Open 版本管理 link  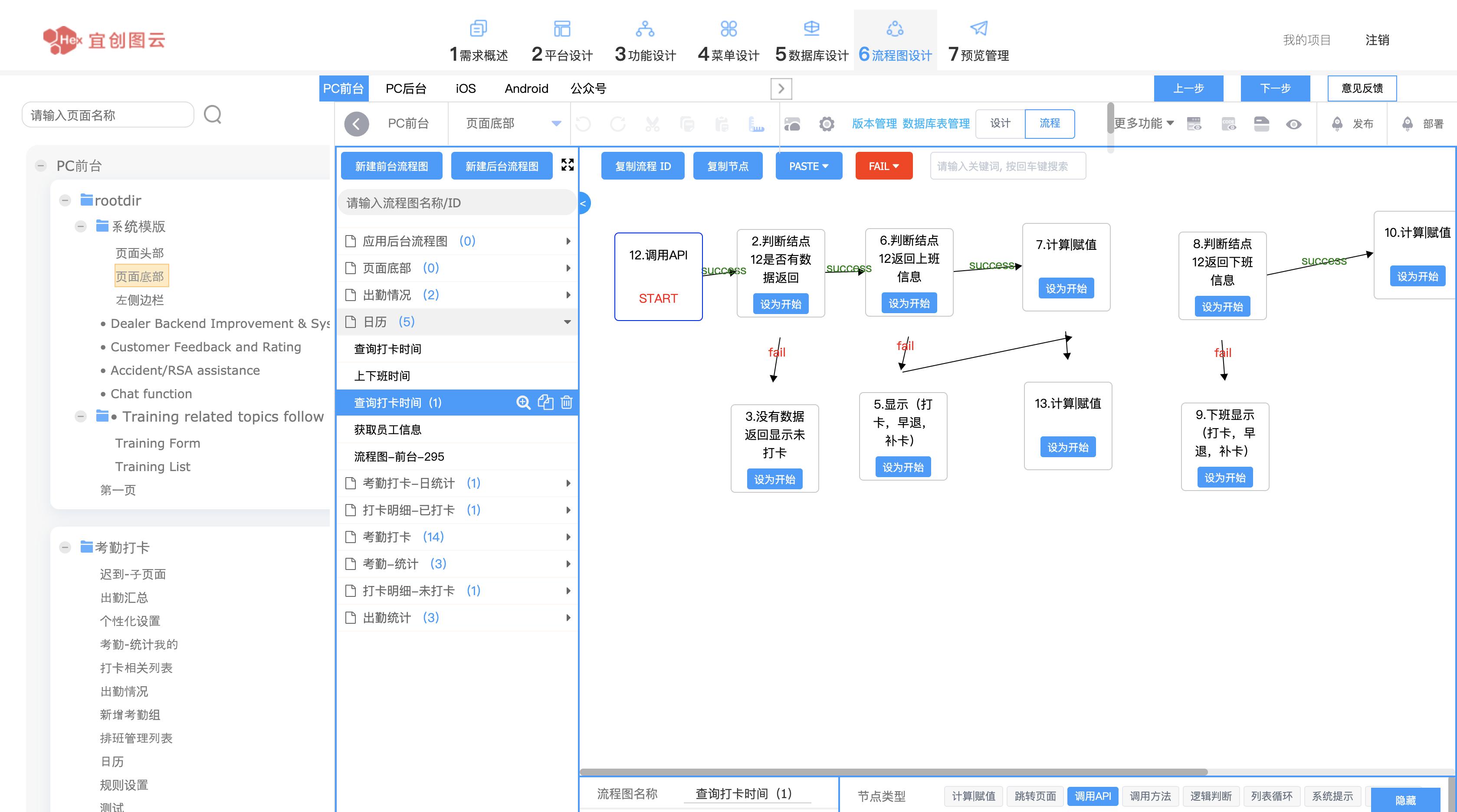[874, 123]
